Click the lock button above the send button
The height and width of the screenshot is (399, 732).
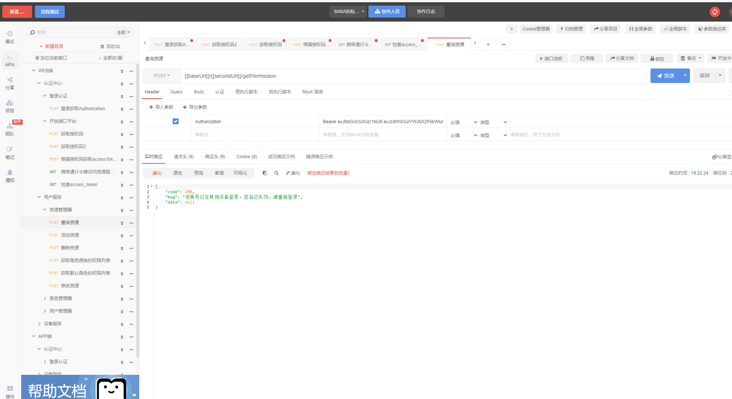click(x=657, y=59)
